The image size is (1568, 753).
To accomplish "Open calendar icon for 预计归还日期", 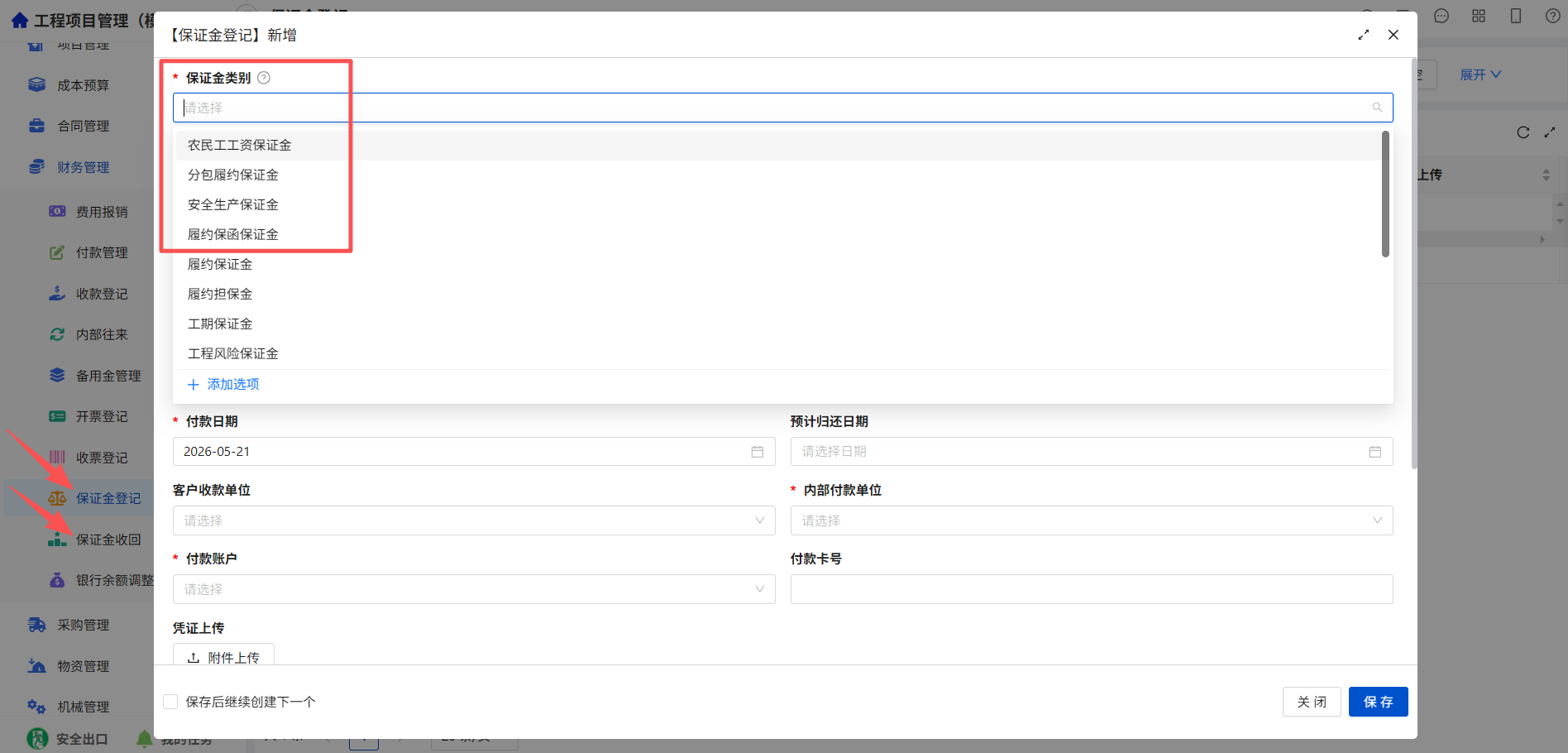I will (1374, 452).
